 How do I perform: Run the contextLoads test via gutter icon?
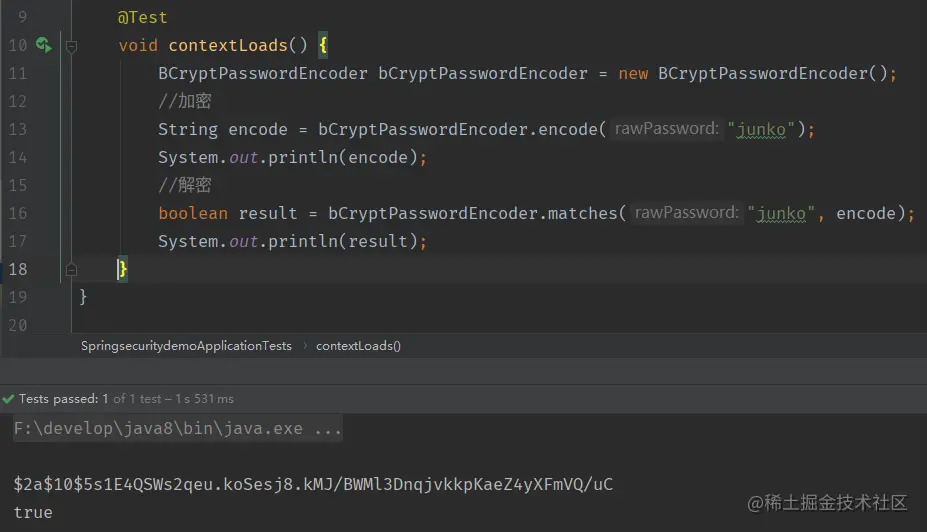[x=44, y=45]
